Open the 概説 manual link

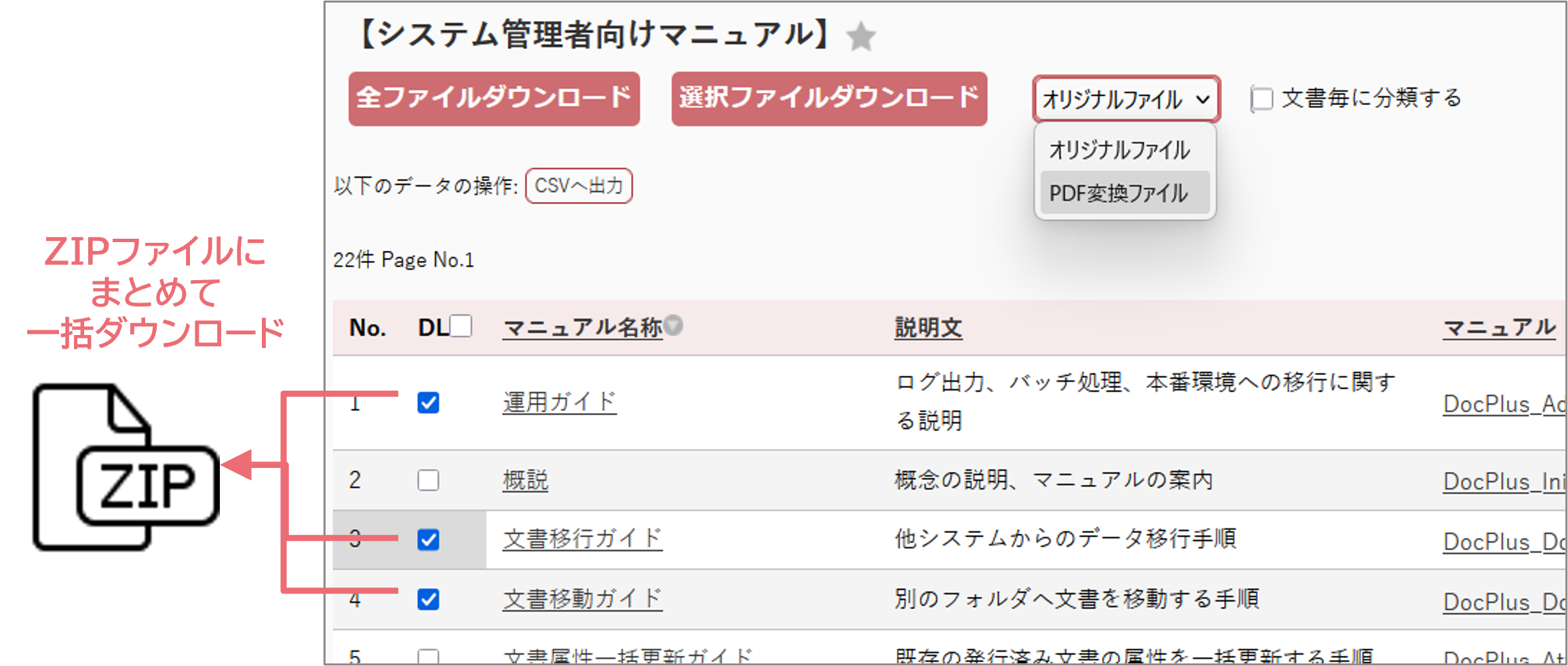pyautogui.click(x=525, y=480)
